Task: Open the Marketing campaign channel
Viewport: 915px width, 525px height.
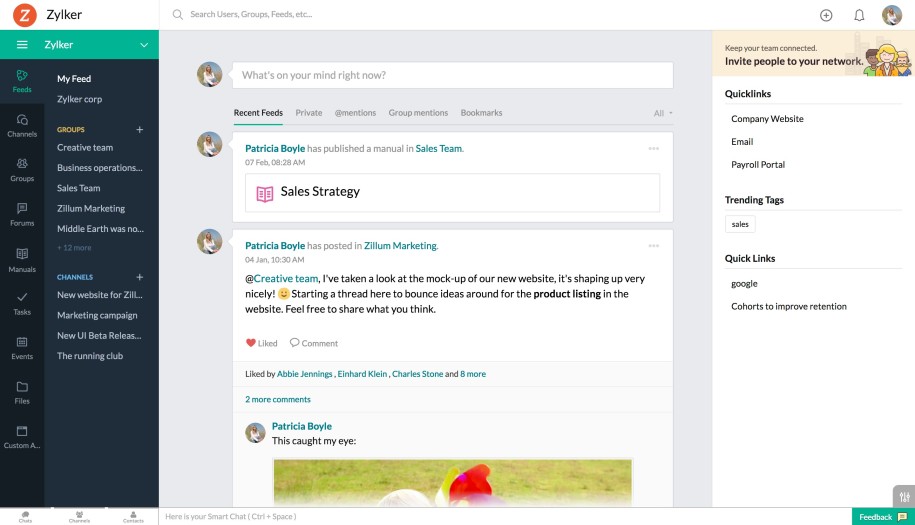Action: point(97,316)
